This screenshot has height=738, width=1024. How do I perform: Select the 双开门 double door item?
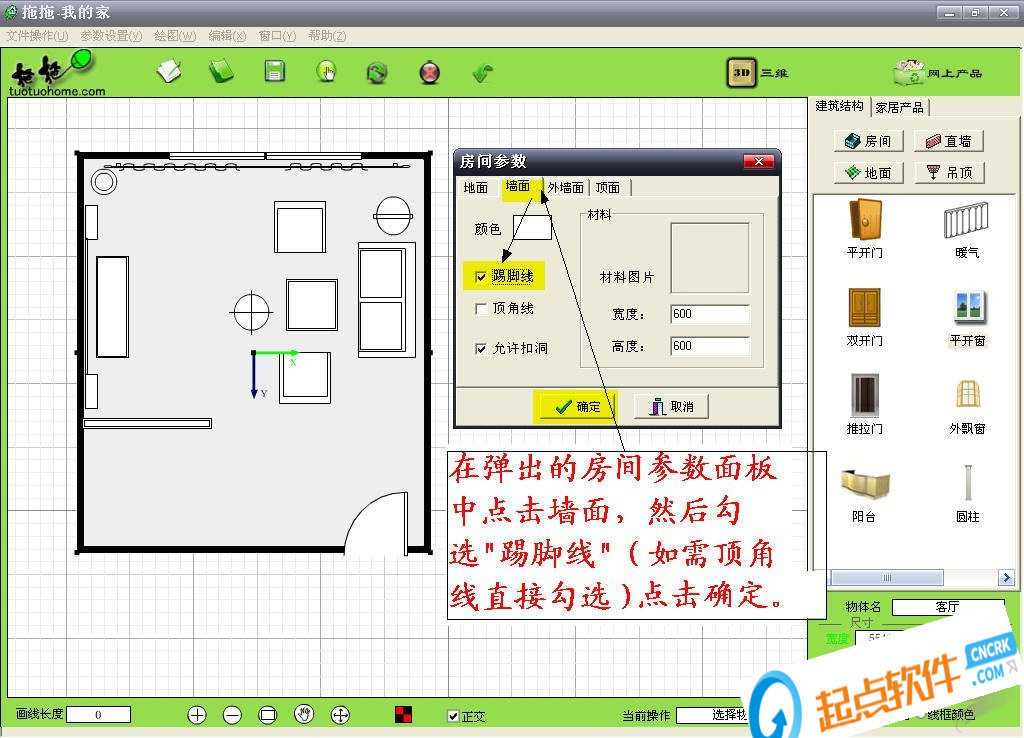tap(865, 317)
